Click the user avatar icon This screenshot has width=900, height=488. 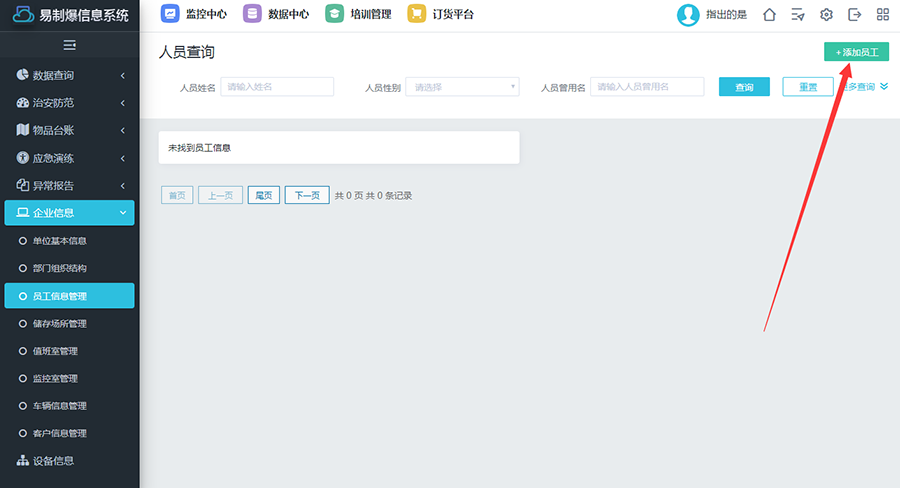point(688,15)
